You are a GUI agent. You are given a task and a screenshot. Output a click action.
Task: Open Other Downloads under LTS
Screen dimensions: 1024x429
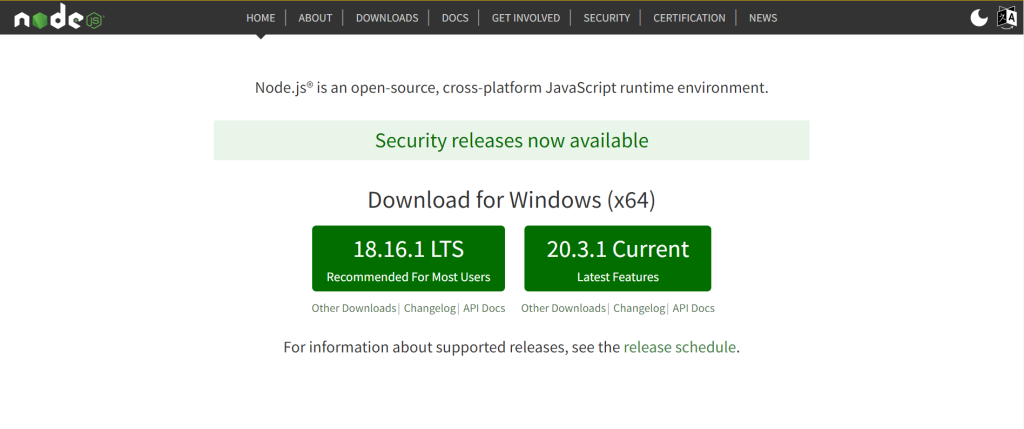[x=354, y=308]
